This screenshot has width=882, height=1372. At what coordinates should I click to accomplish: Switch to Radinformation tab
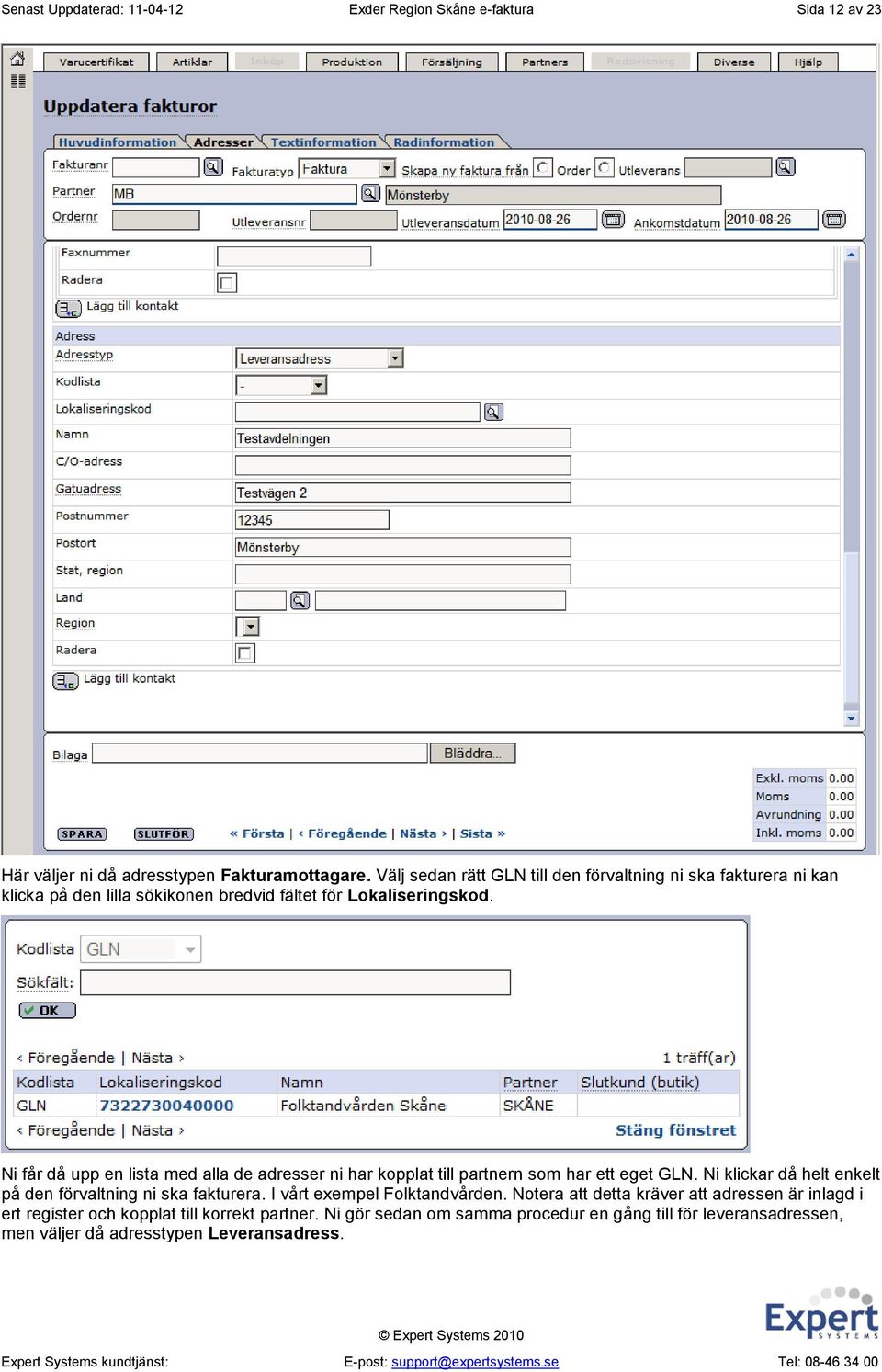coord(444,142)
